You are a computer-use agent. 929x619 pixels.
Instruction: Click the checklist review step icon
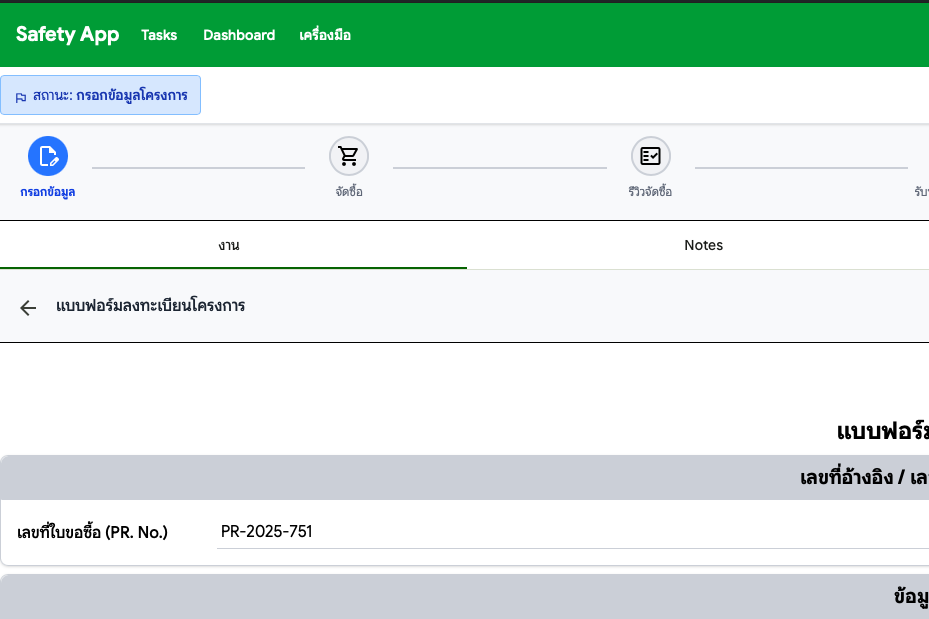[x=650, y=156]
